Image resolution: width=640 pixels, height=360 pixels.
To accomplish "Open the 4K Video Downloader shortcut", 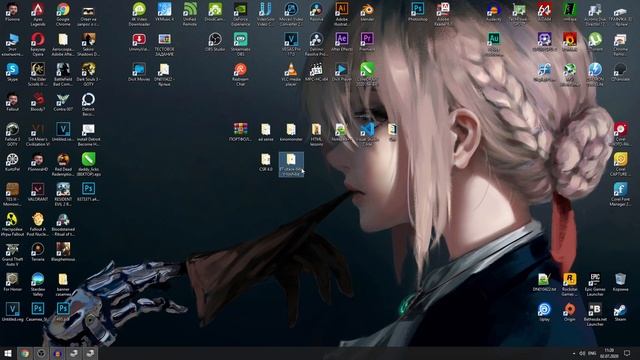I will click(x=139, y=13).
